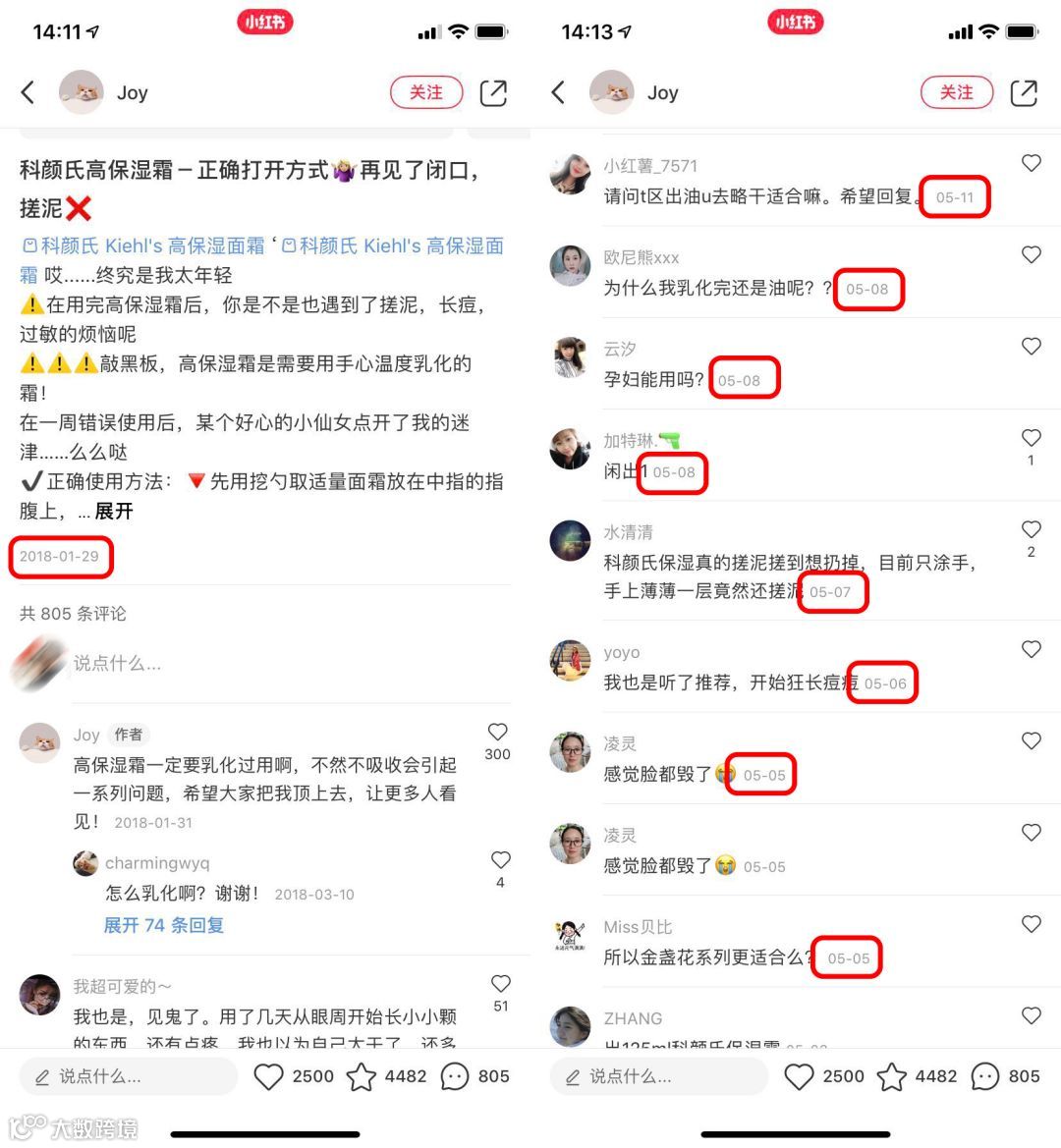The height and width of the screenshot is (1148, 1061).
Task: Open Joy's avatar on right screen header
Action: [611, 92]
